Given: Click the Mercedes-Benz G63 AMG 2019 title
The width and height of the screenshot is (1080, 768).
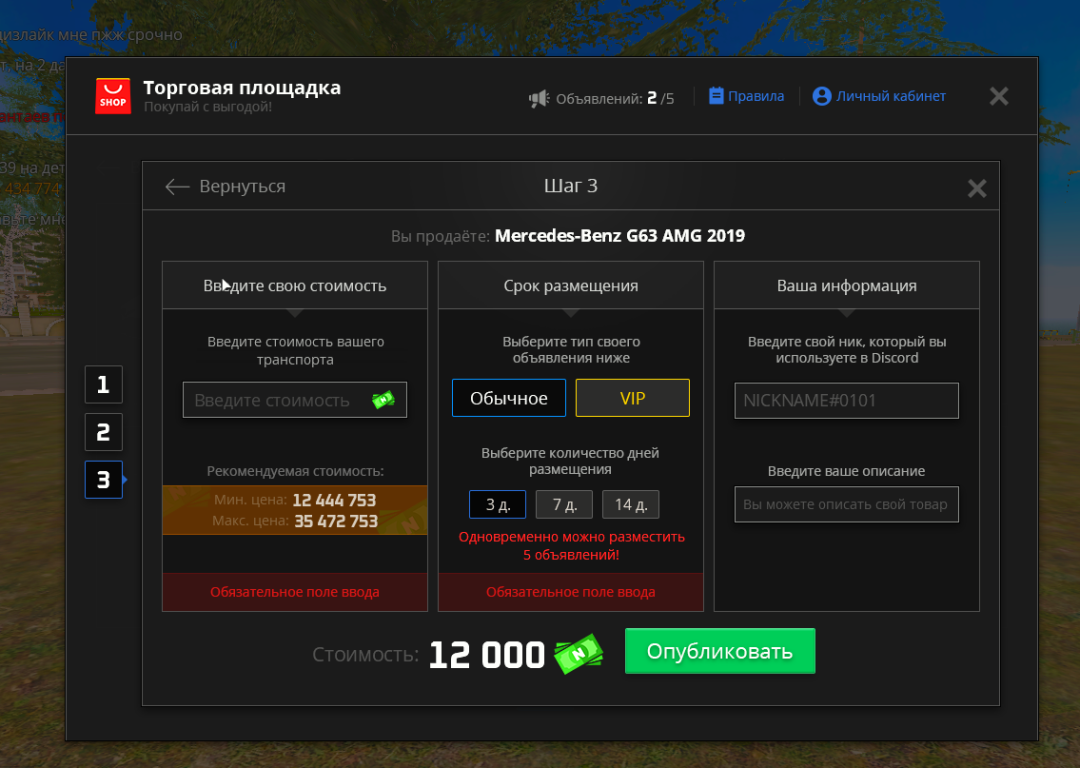Looking at the screenshot, I should [620, 236].
